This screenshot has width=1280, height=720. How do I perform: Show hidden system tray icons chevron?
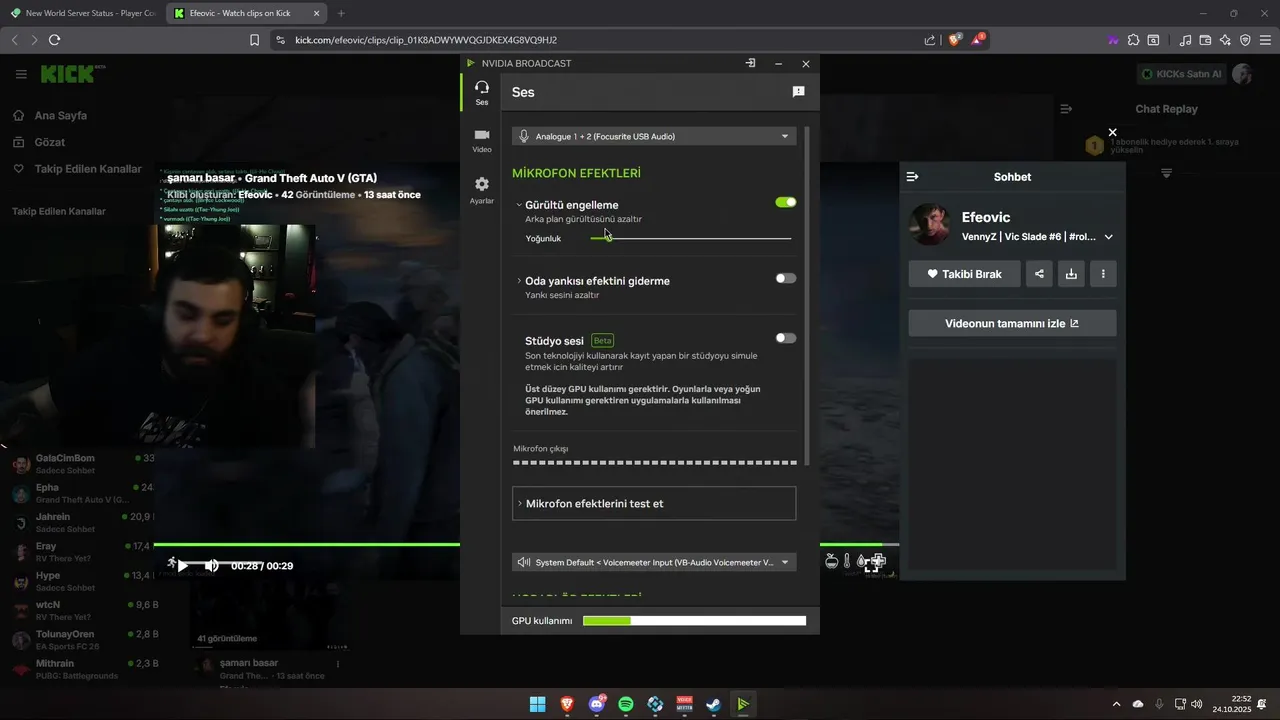pyautogui.click(x=1116, y=704)
